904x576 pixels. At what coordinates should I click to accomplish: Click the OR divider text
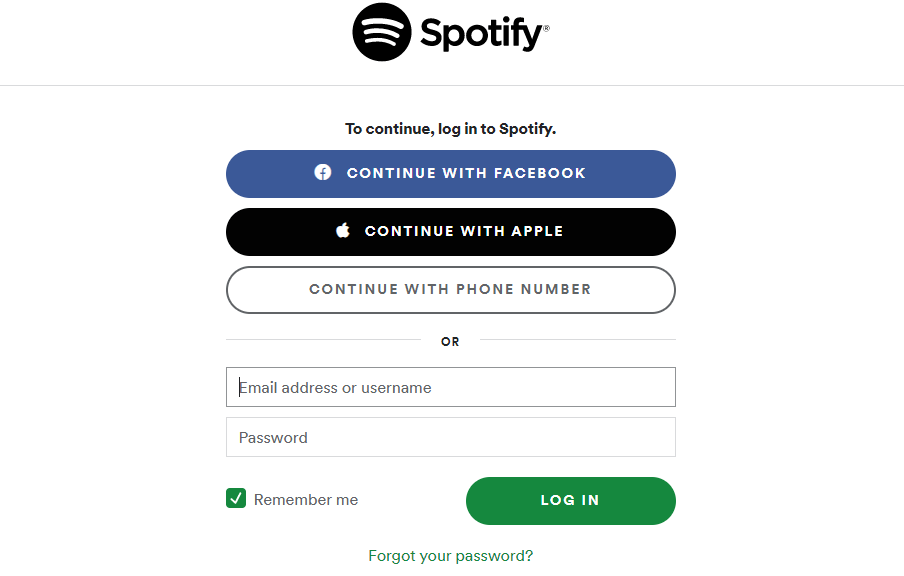point(450,341)
